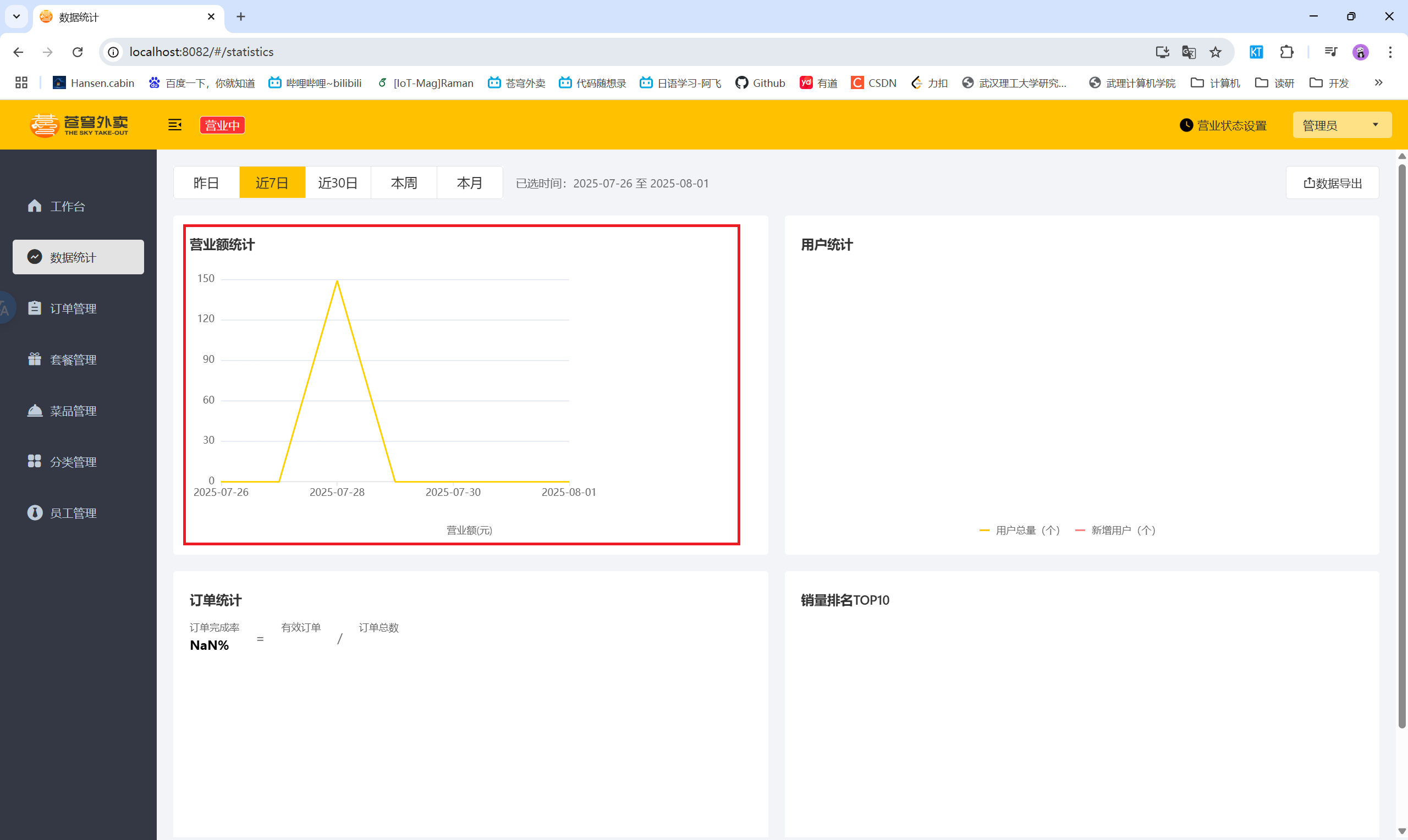The height and width of the screenshot is (840, 1408).
Task: Go to 套餐管理 gift icon
Action: pos(35,360)
